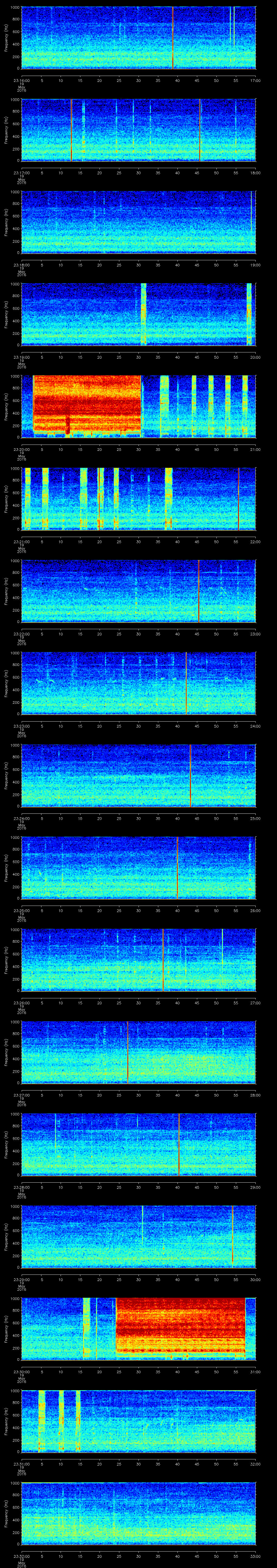Screen dimensions: 277x1568
Task: Click the red vertical spike in the 23:22:00 spectrogram
Action: click(199, 592)
